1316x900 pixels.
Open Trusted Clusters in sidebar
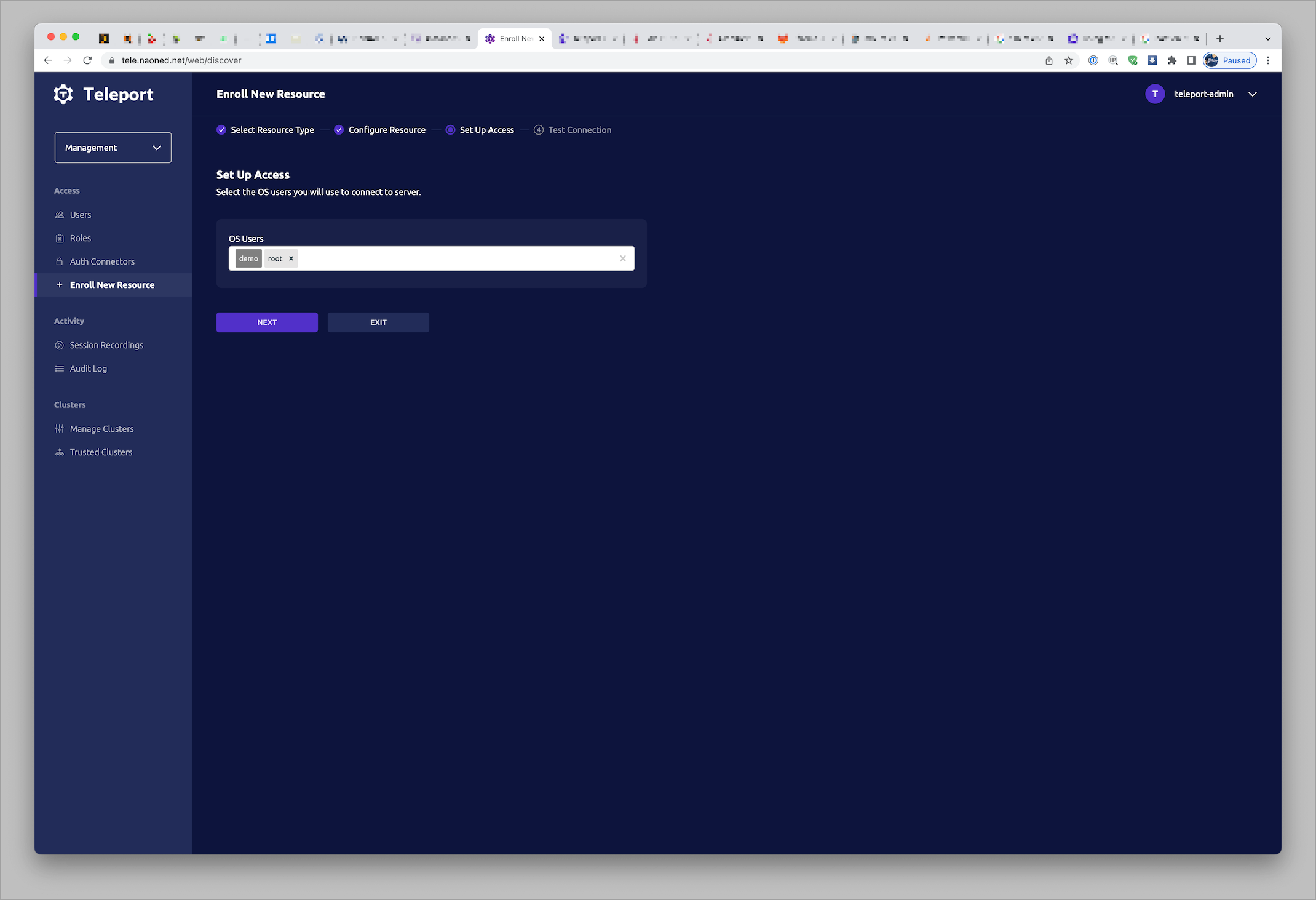pyautogui.click(x=101, y=452)
